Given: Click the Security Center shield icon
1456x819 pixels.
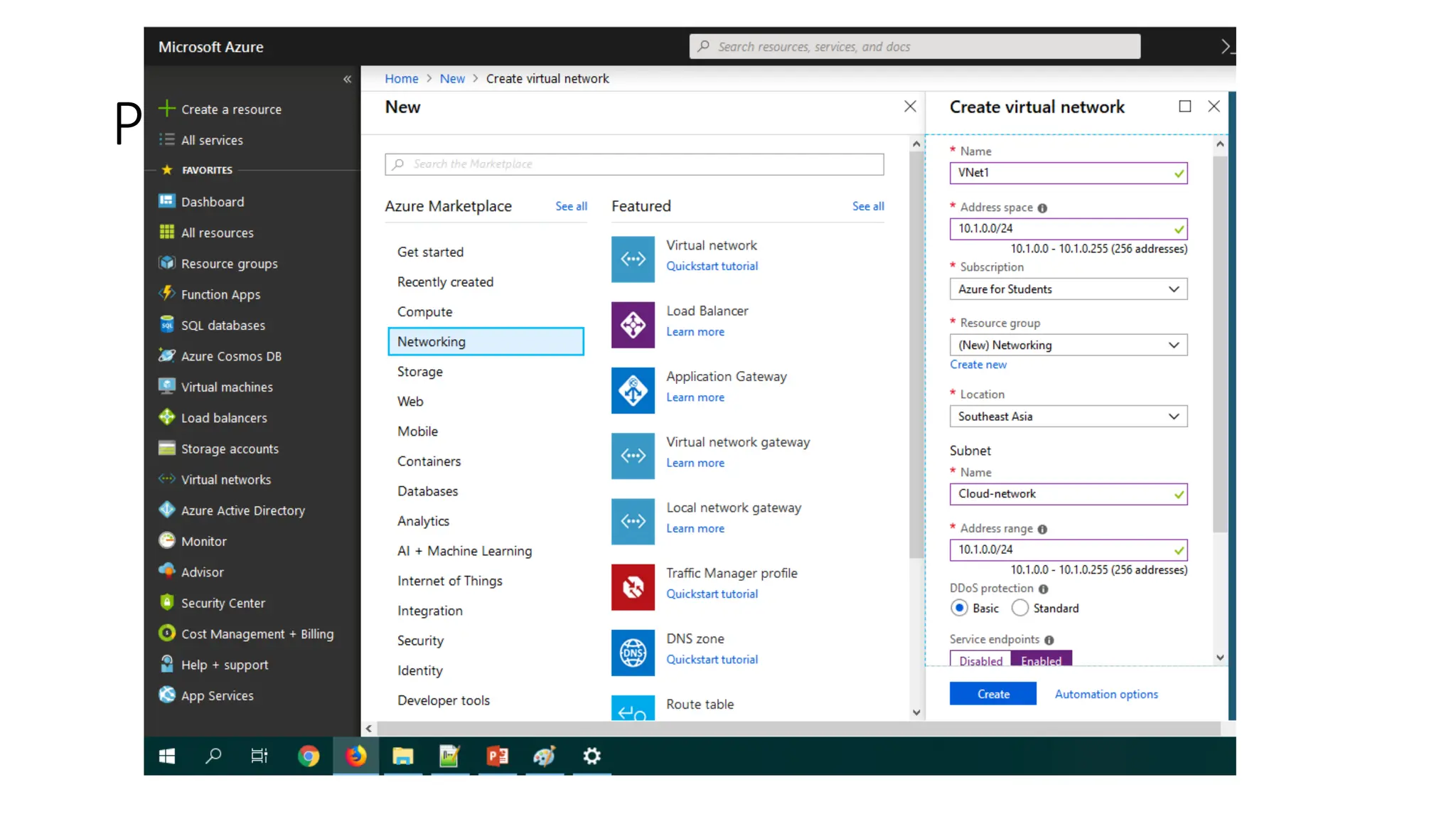Looking at the screenshot, I should [166, 602].
